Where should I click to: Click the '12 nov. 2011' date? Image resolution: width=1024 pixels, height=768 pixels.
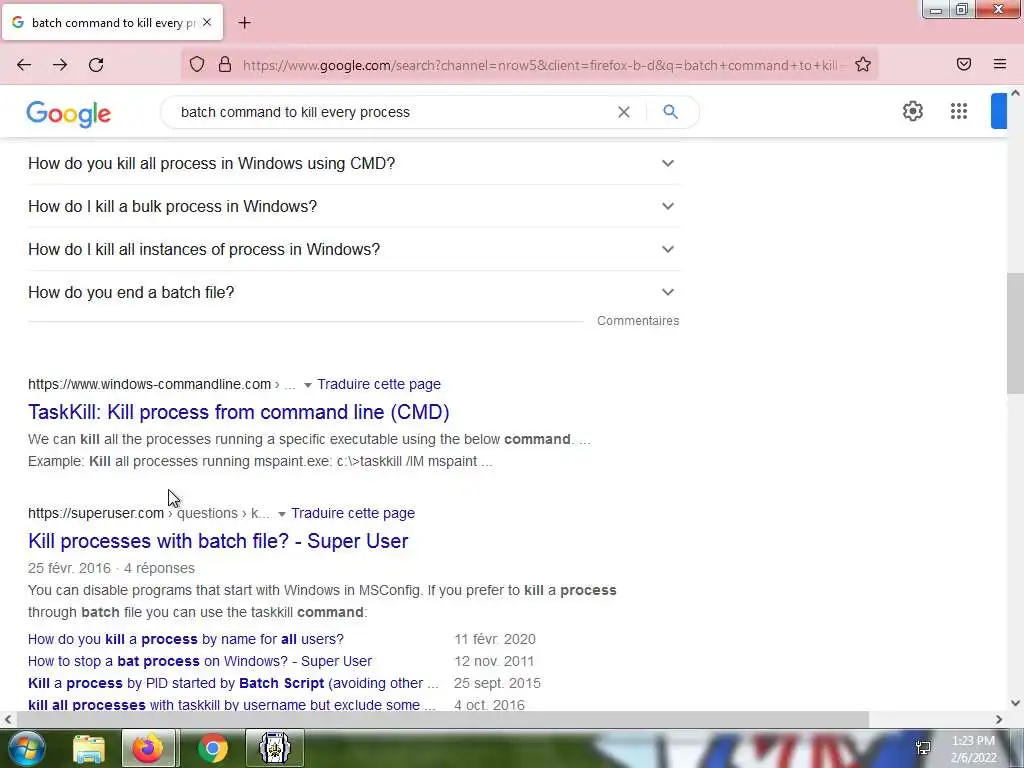click(x=494, y=661)
